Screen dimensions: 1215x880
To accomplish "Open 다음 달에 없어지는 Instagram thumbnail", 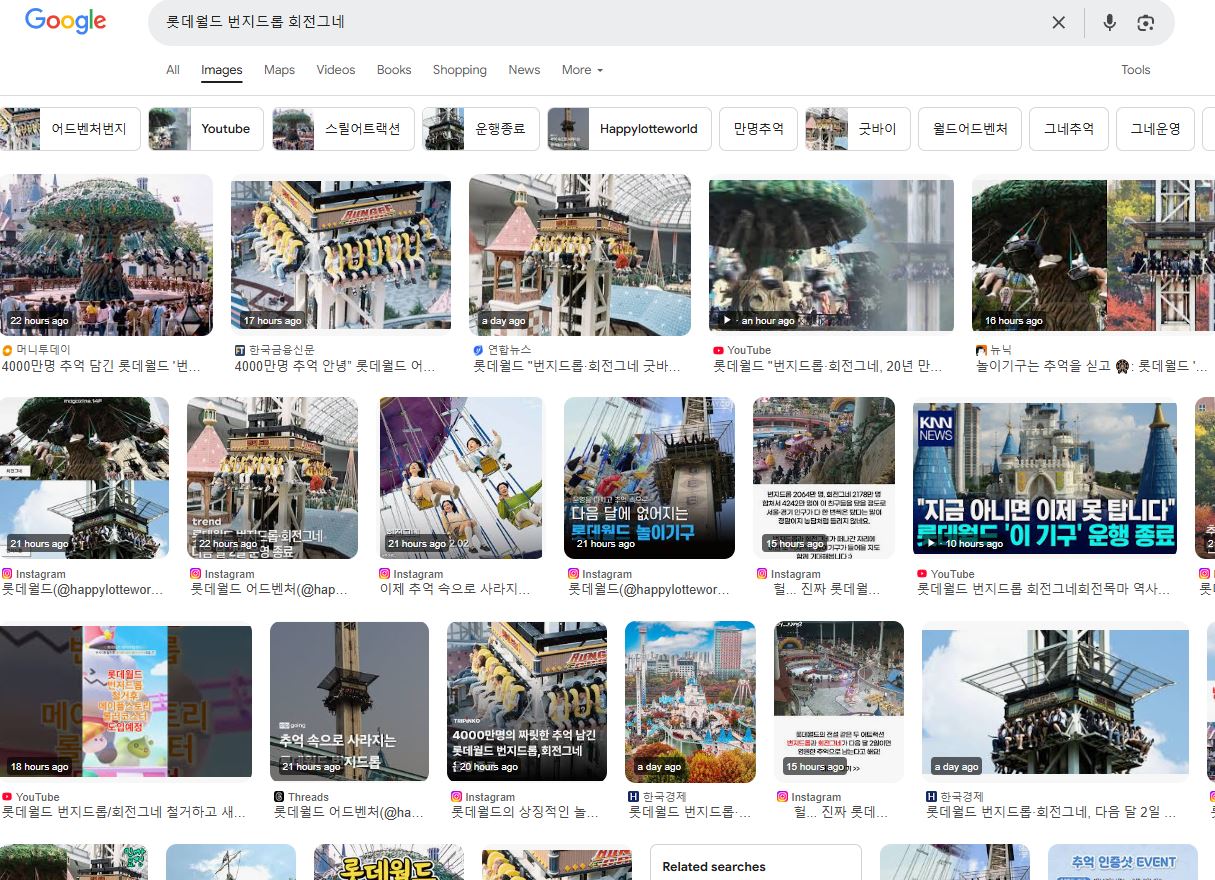I will 649,478.
